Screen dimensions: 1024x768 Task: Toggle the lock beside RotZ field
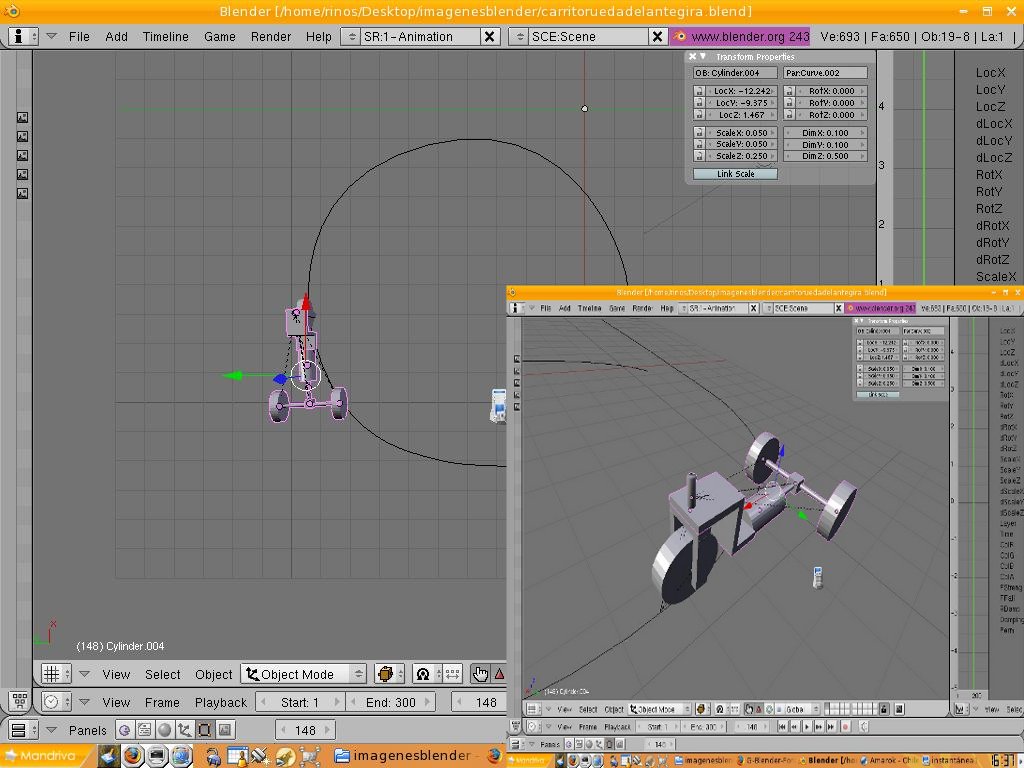point(789,115)
